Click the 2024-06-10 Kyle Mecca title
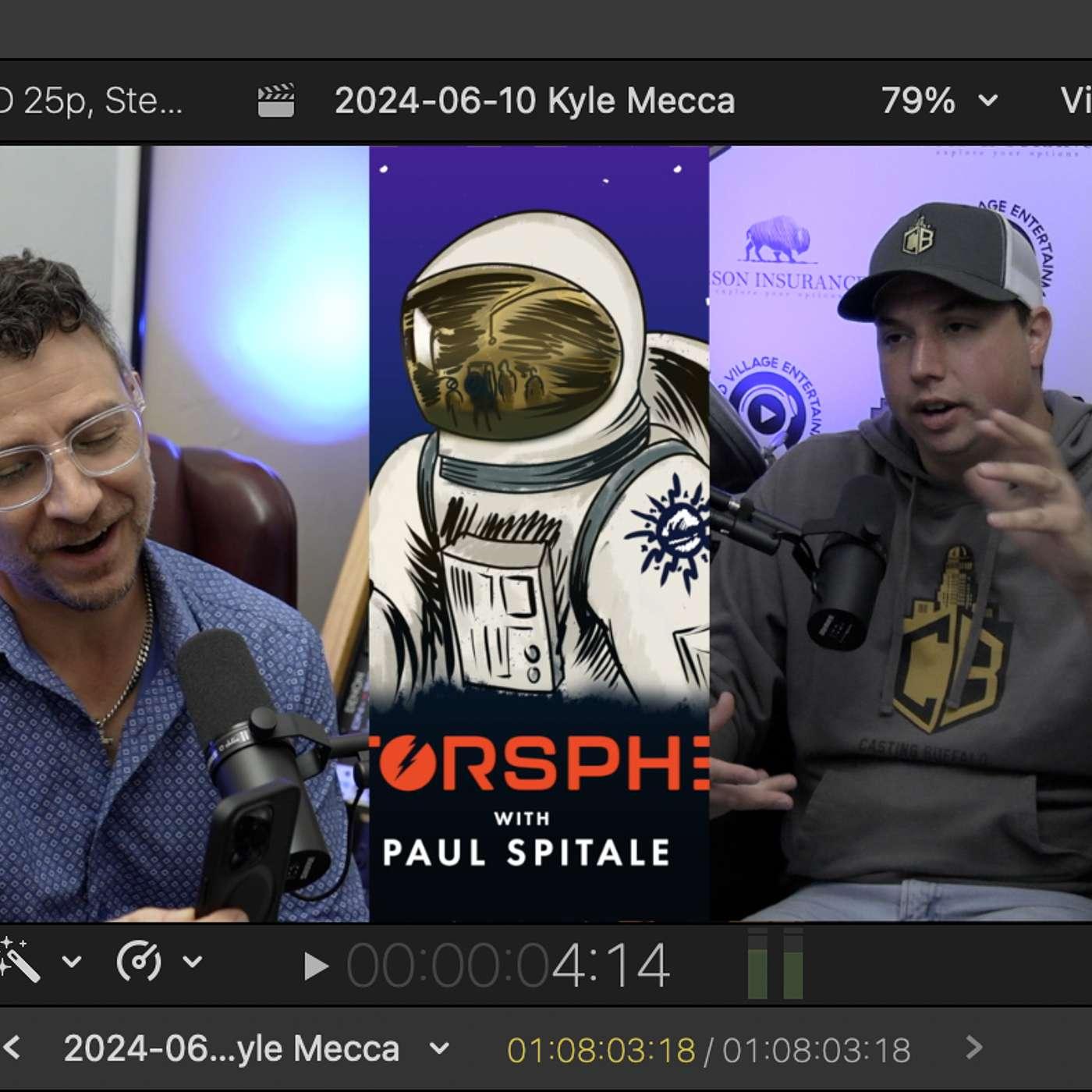Screen dimensions: 1092x1092 tap(534, 101)
